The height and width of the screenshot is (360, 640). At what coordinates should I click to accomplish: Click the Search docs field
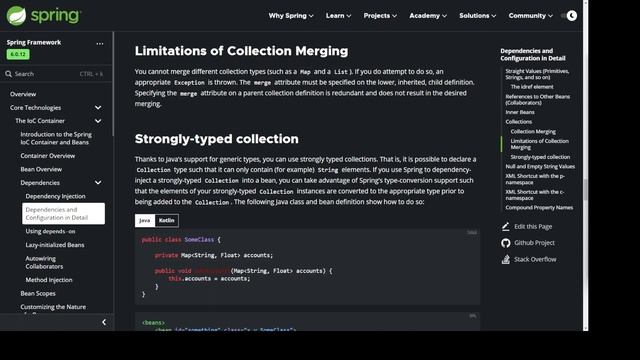click(x=55, y=74)
